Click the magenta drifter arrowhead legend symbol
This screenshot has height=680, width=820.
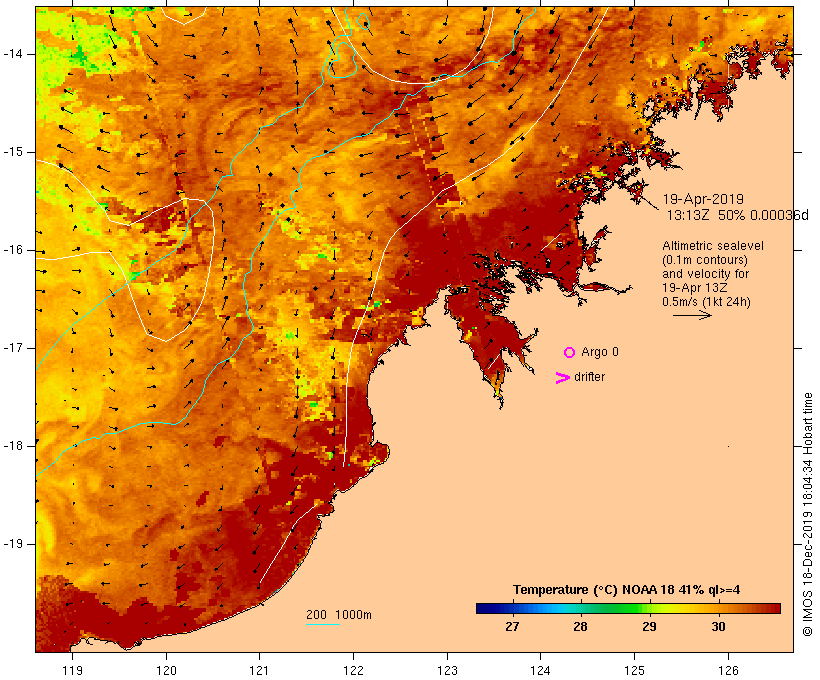[563, 378]
